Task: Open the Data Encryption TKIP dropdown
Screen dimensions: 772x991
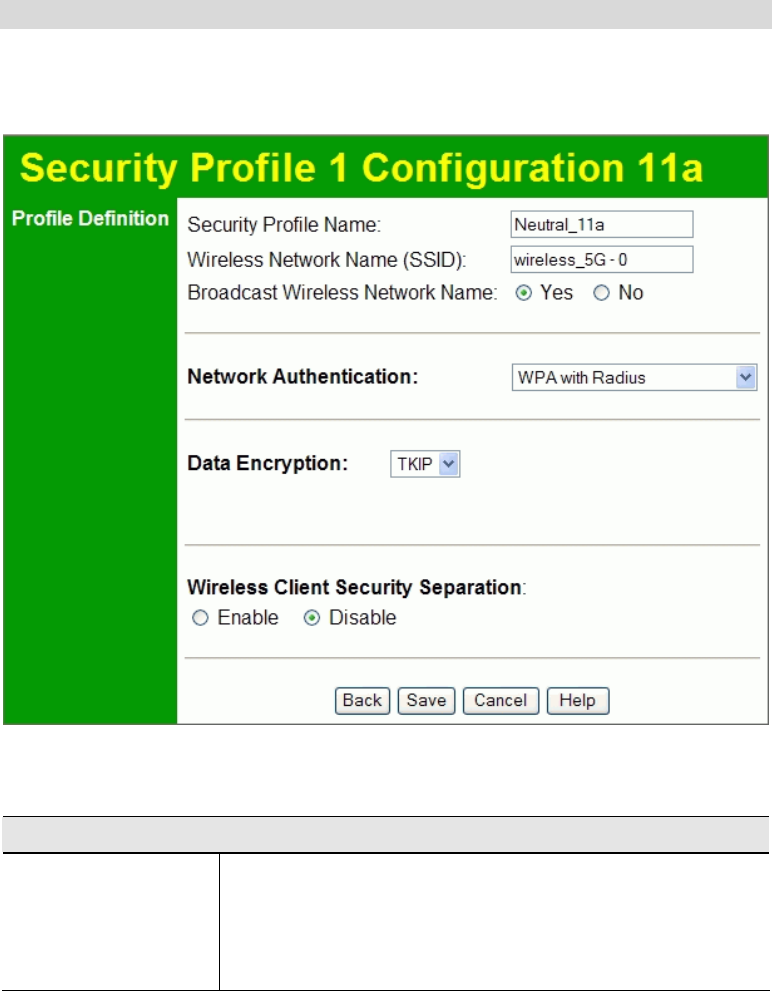Action: (425, 464)
